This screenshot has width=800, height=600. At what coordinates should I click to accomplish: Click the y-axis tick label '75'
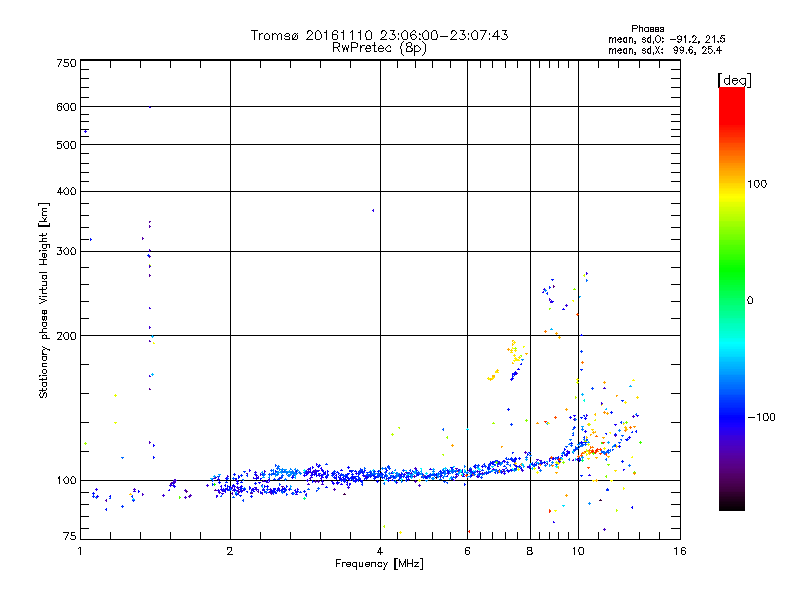coord(70,536)
